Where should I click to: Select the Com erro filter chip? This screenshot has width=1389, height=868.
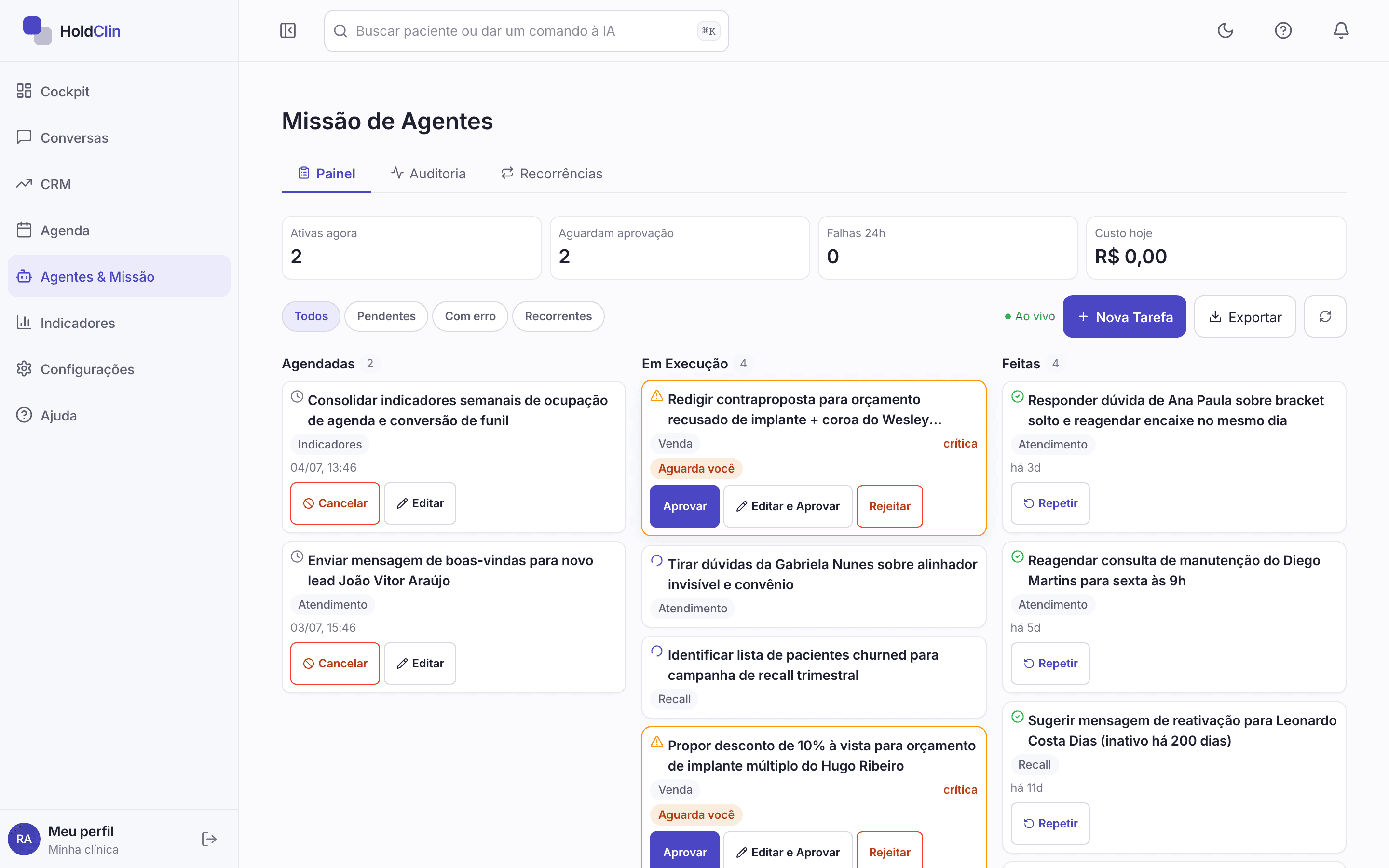tap(470, 316)
